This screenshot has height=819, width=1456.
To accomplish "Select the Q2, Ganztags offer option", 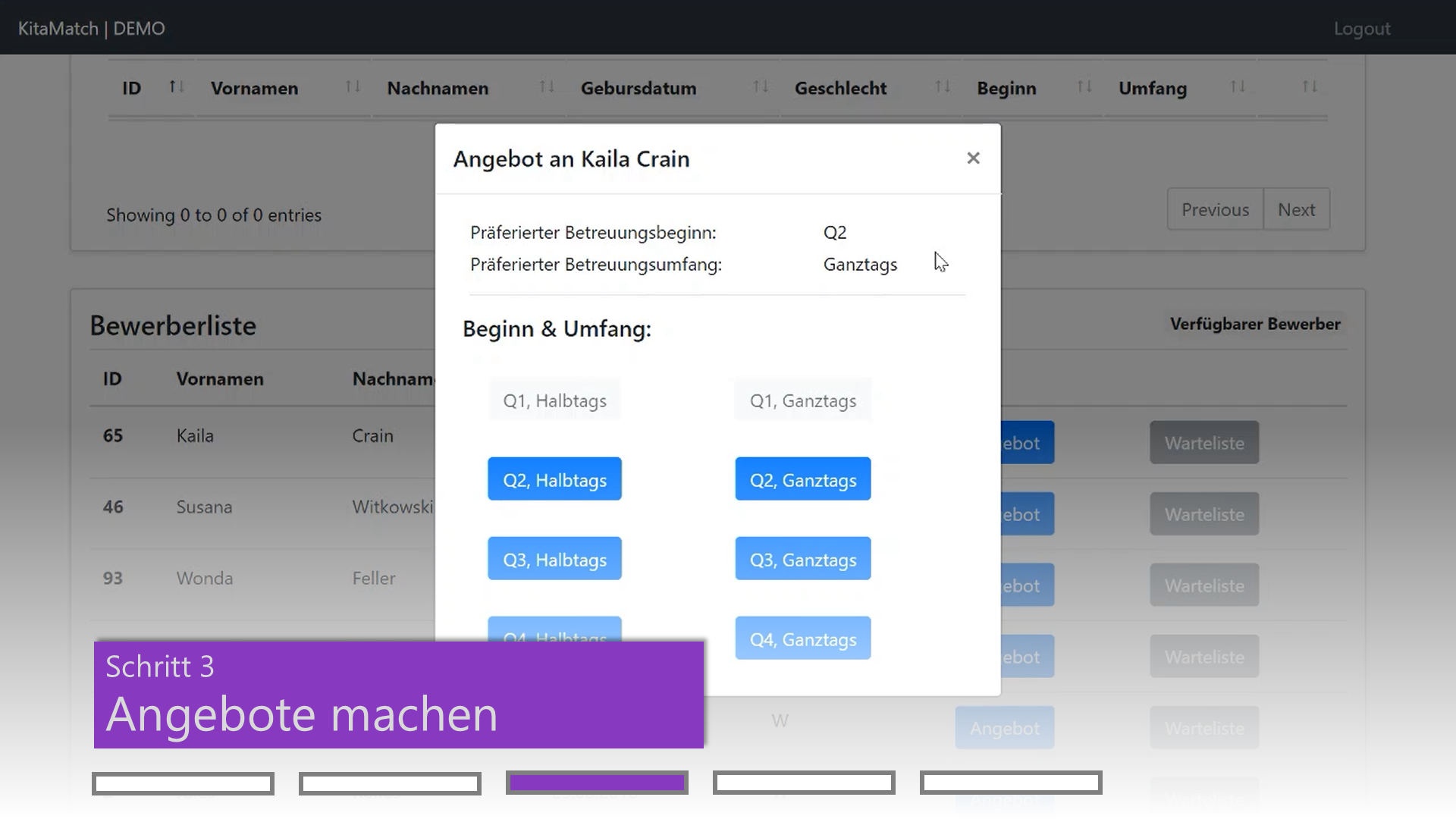I will (x=802, y=479).
